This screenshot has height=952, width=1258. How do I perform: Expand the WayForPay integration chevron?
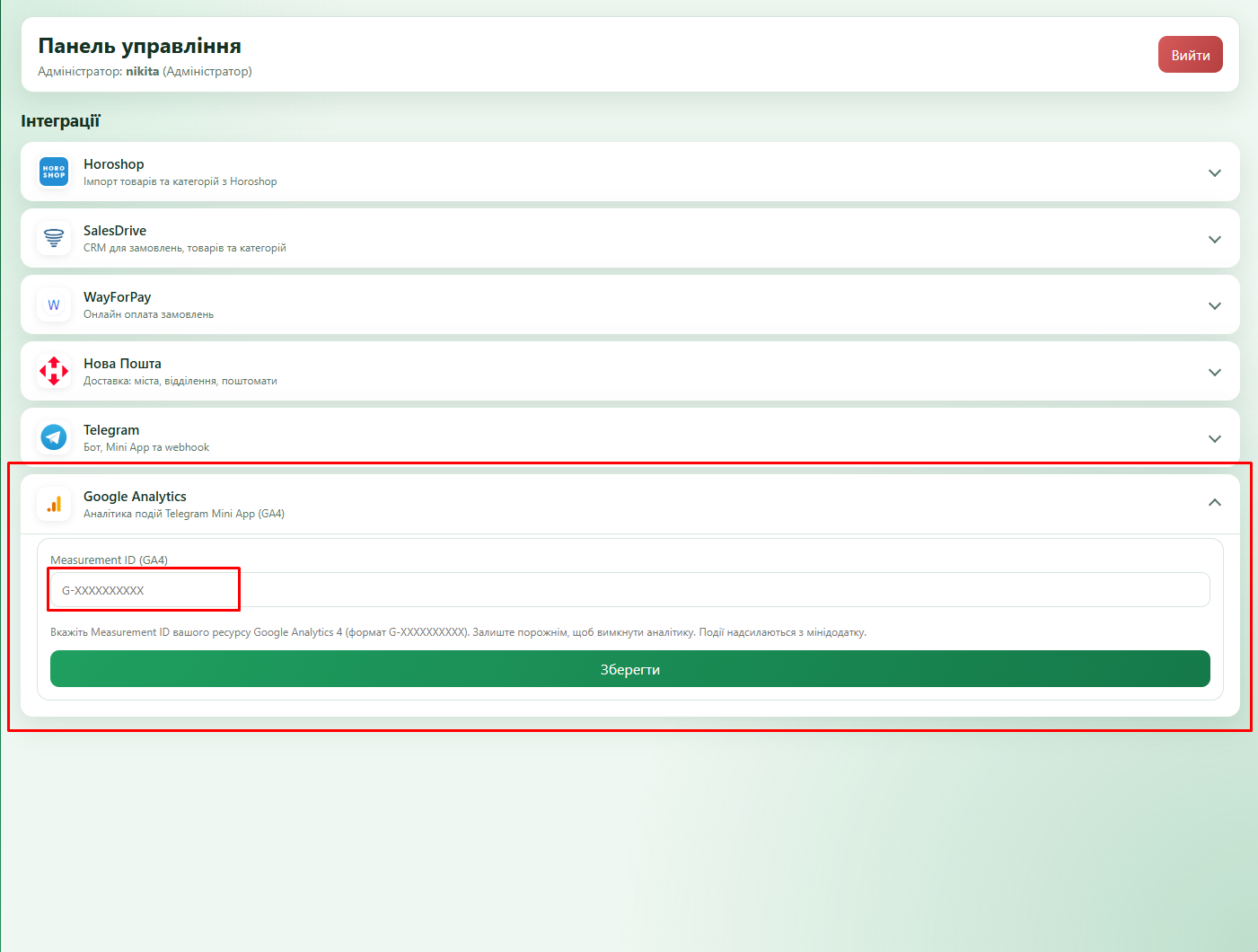coord(1215,305)
